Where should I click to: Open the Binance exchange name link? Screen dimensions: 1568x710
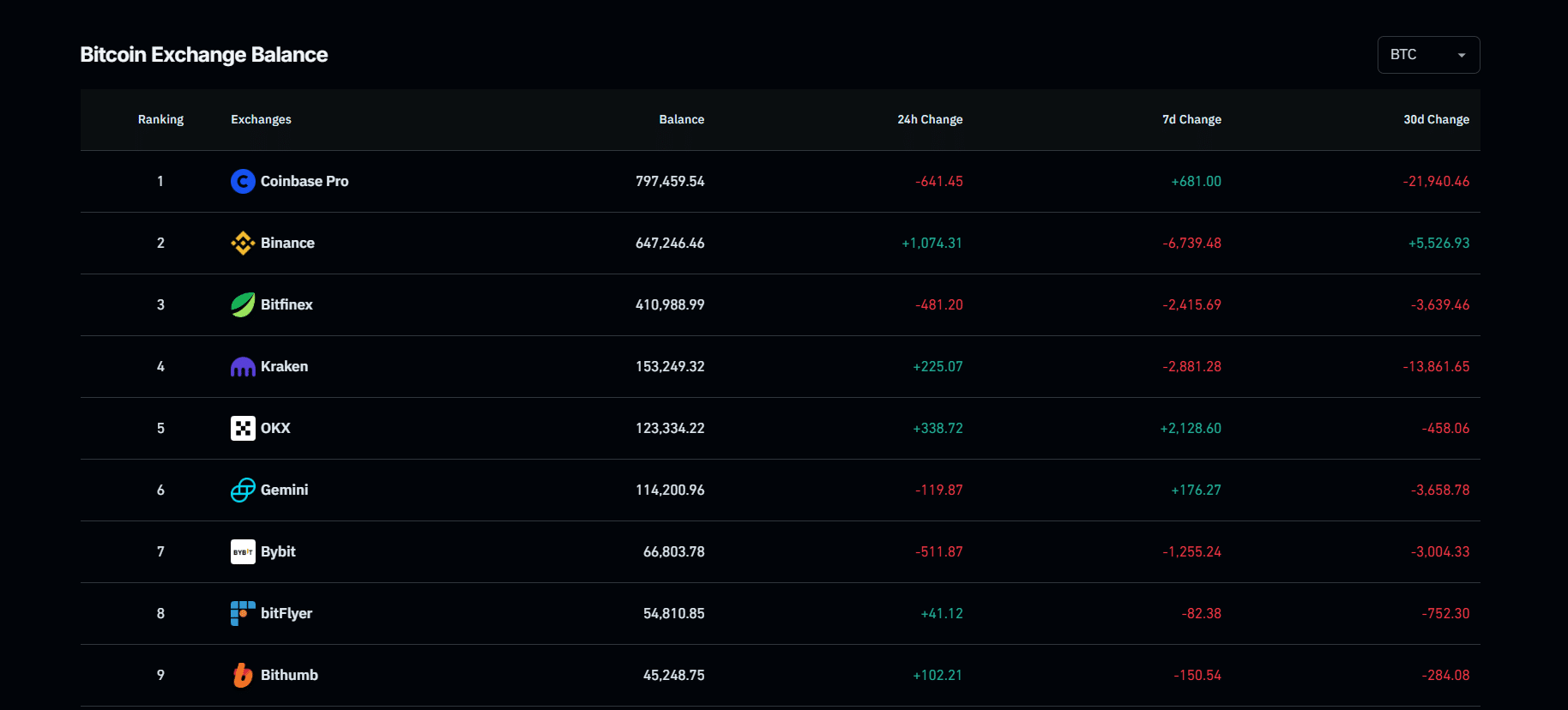coord(287,243)
